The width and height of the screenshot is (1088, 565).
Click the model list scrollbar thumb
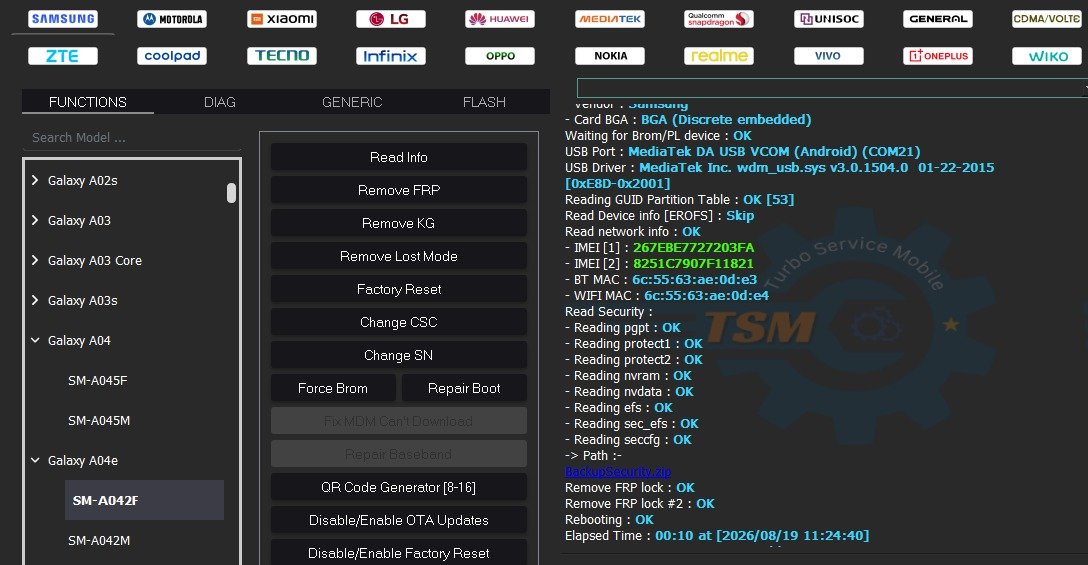[231, 193]
